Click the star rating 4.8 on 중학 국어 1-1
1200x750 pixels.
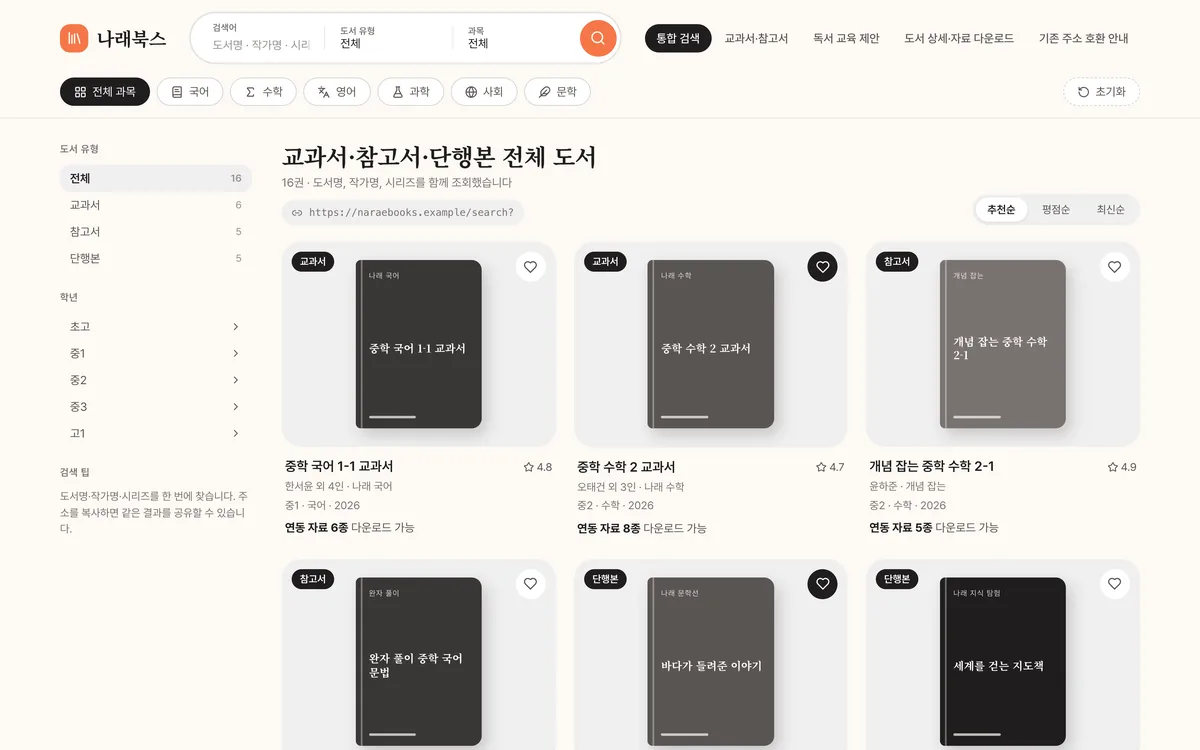pyautogui.click(x=537, y=467)
